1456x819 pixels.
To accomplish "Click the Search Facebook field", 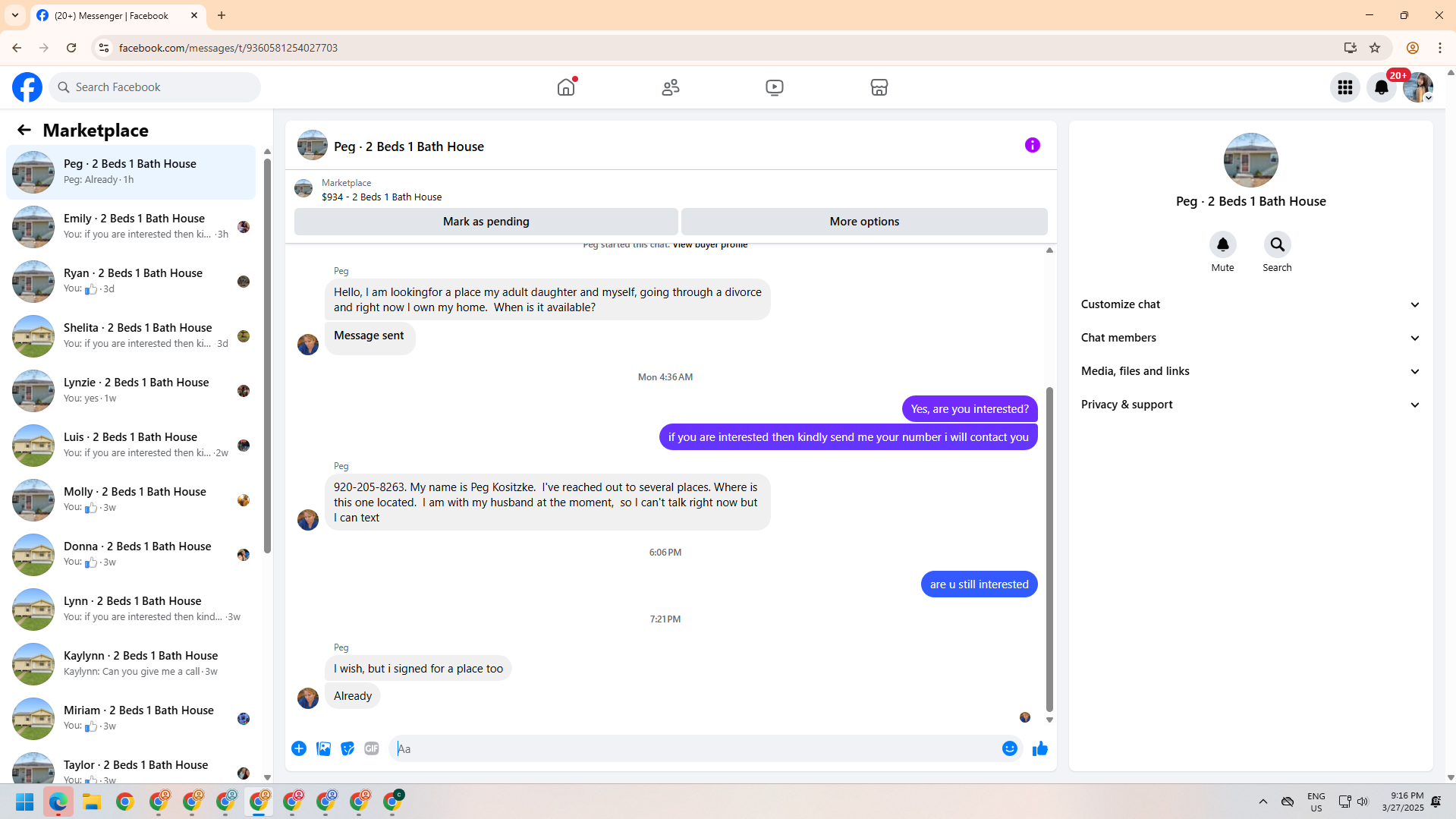I will 155,87.
